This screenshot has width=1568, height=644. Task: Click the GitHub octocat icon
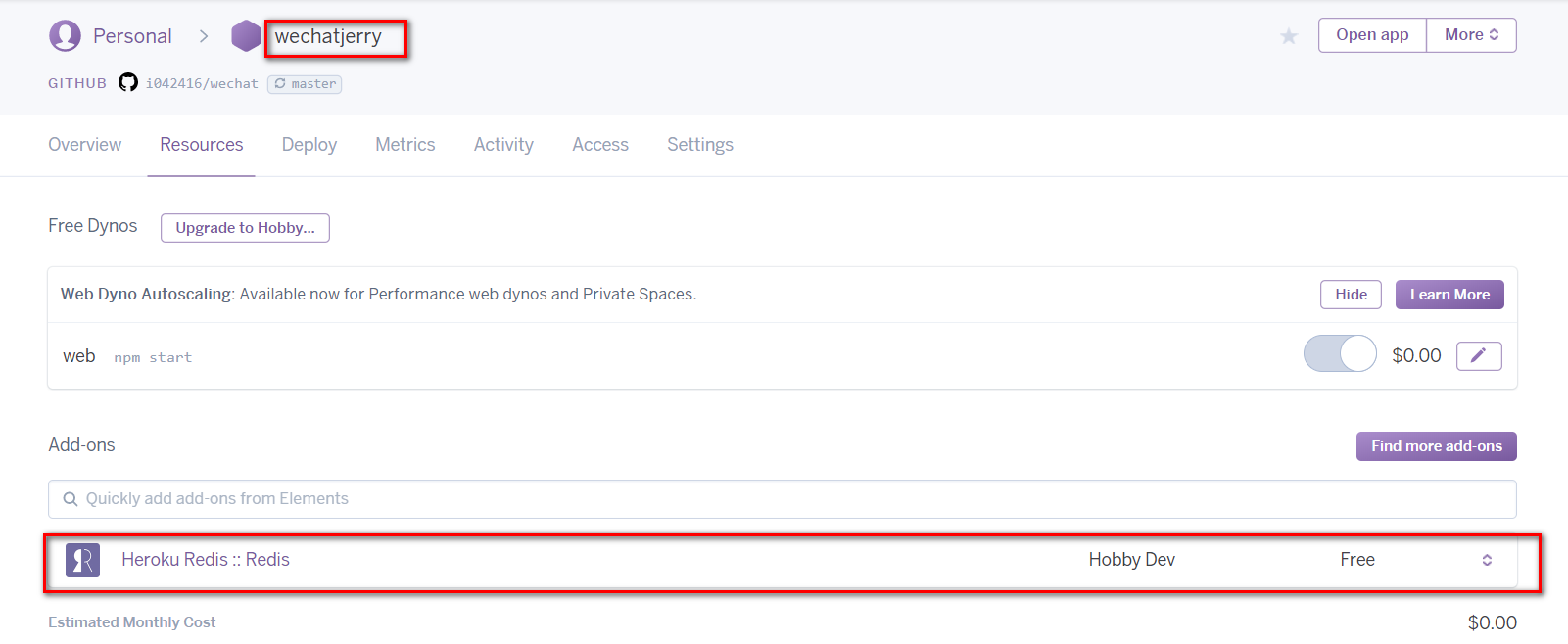128,82
